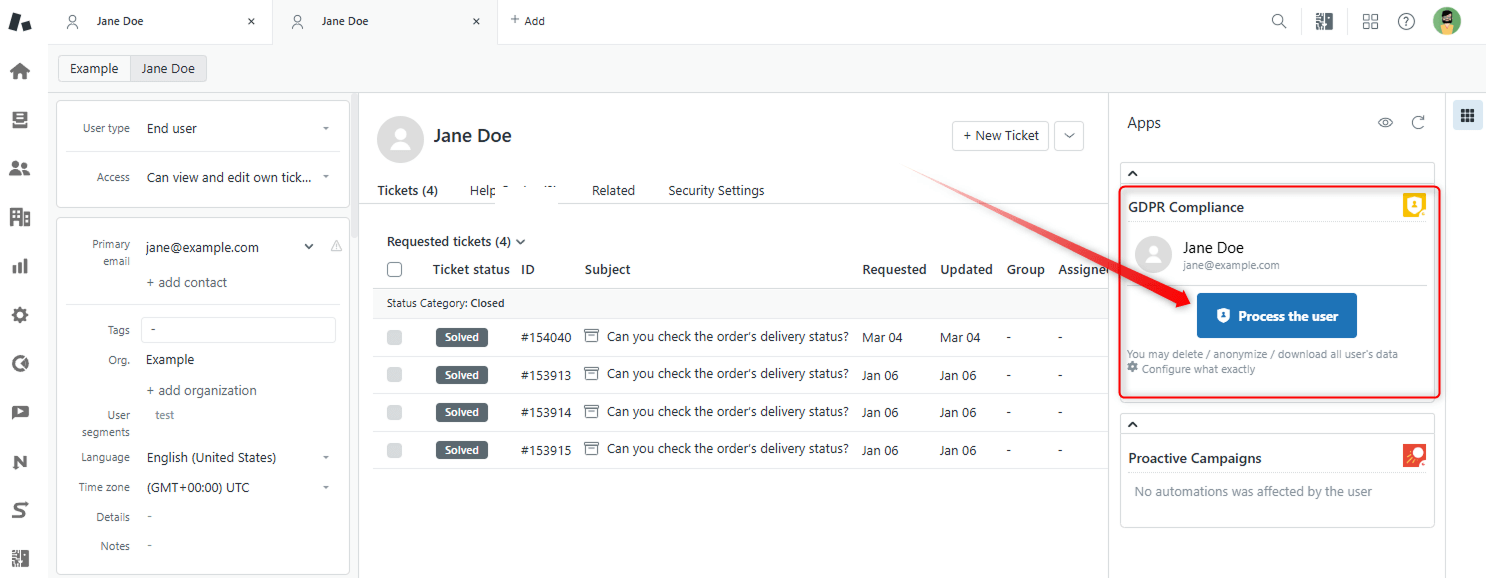Screen dimensions: 1486x578
Task: Toggle the Apps panel grid button
Action: pos(1467,116)
